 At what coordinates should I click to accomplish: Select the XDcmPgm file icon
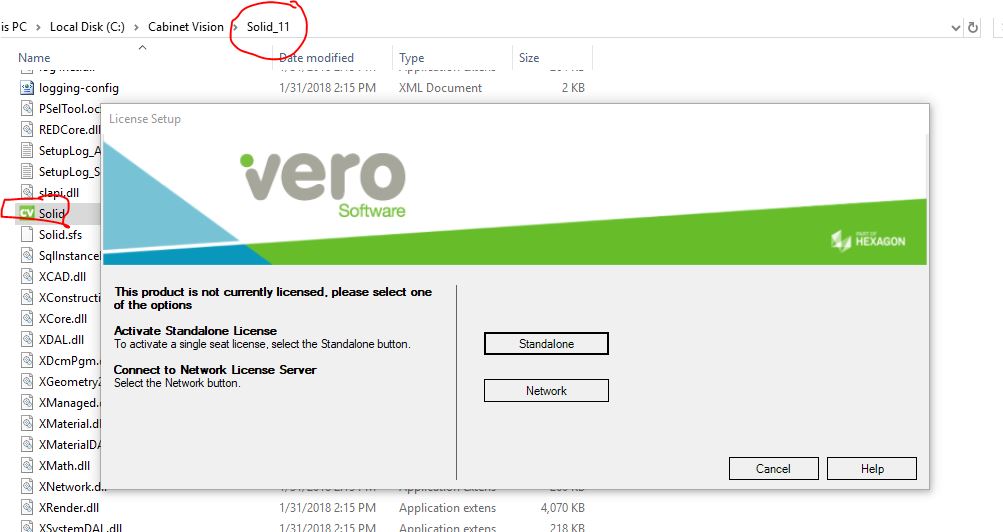click(x=27, y=361)
